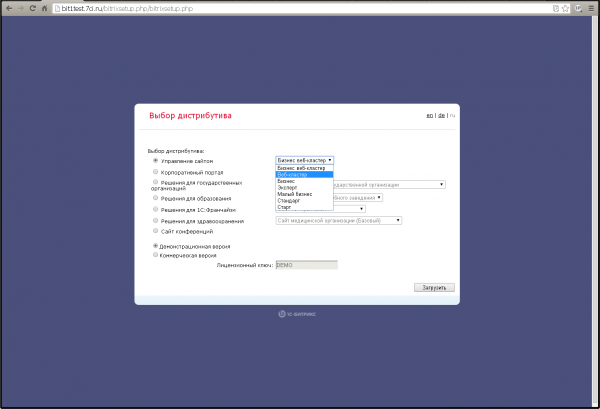The width and height of the screenshot is (600, 409).
Task: Reload the current page
Action: pos(33,8)
